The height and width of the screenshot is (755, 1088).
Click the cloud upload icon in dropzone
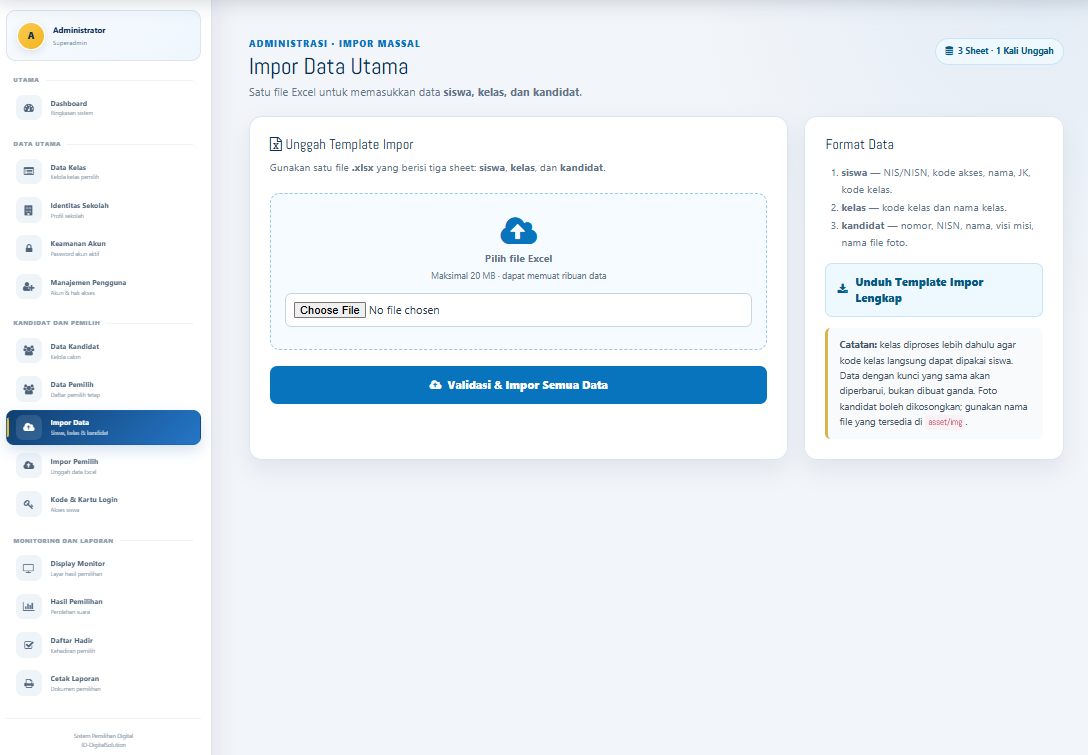[518, 231]
